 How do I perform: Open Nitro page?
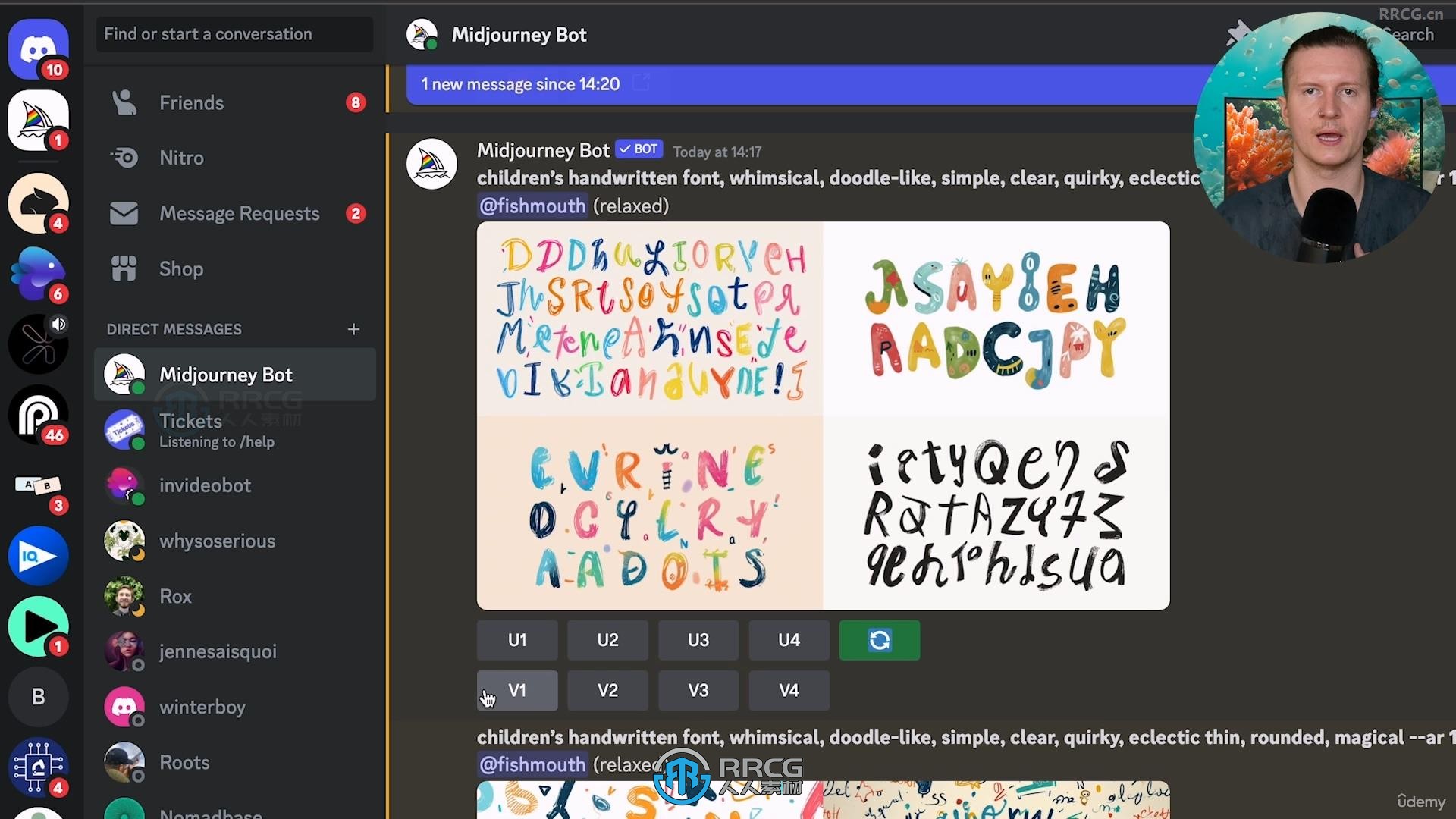235,158
